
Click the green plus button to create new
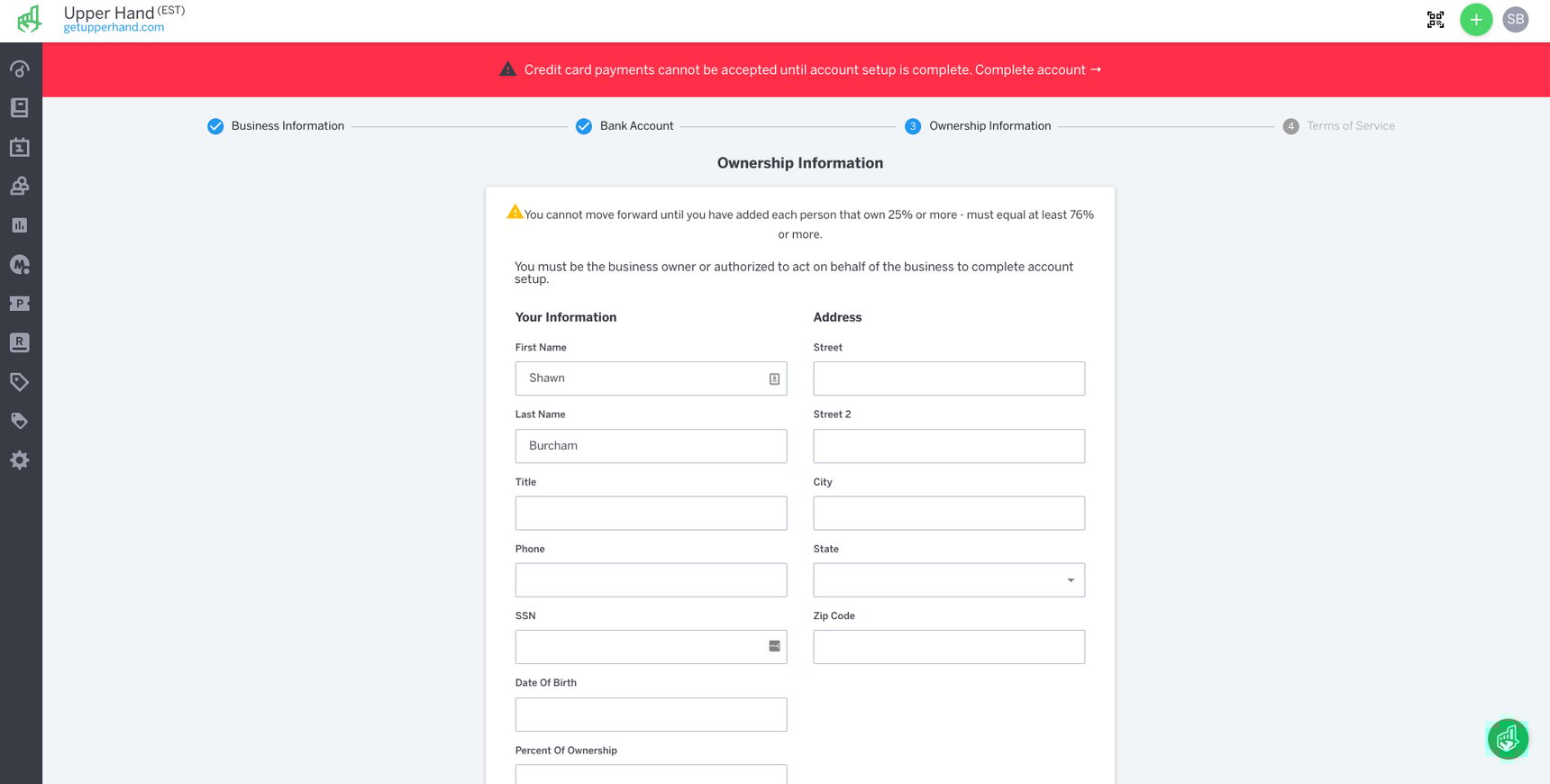1476,19
